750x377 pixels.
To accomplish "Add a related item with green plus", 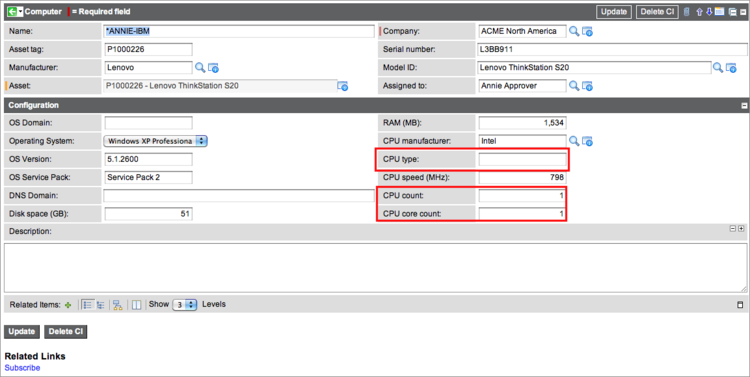I will click(68, 305).
